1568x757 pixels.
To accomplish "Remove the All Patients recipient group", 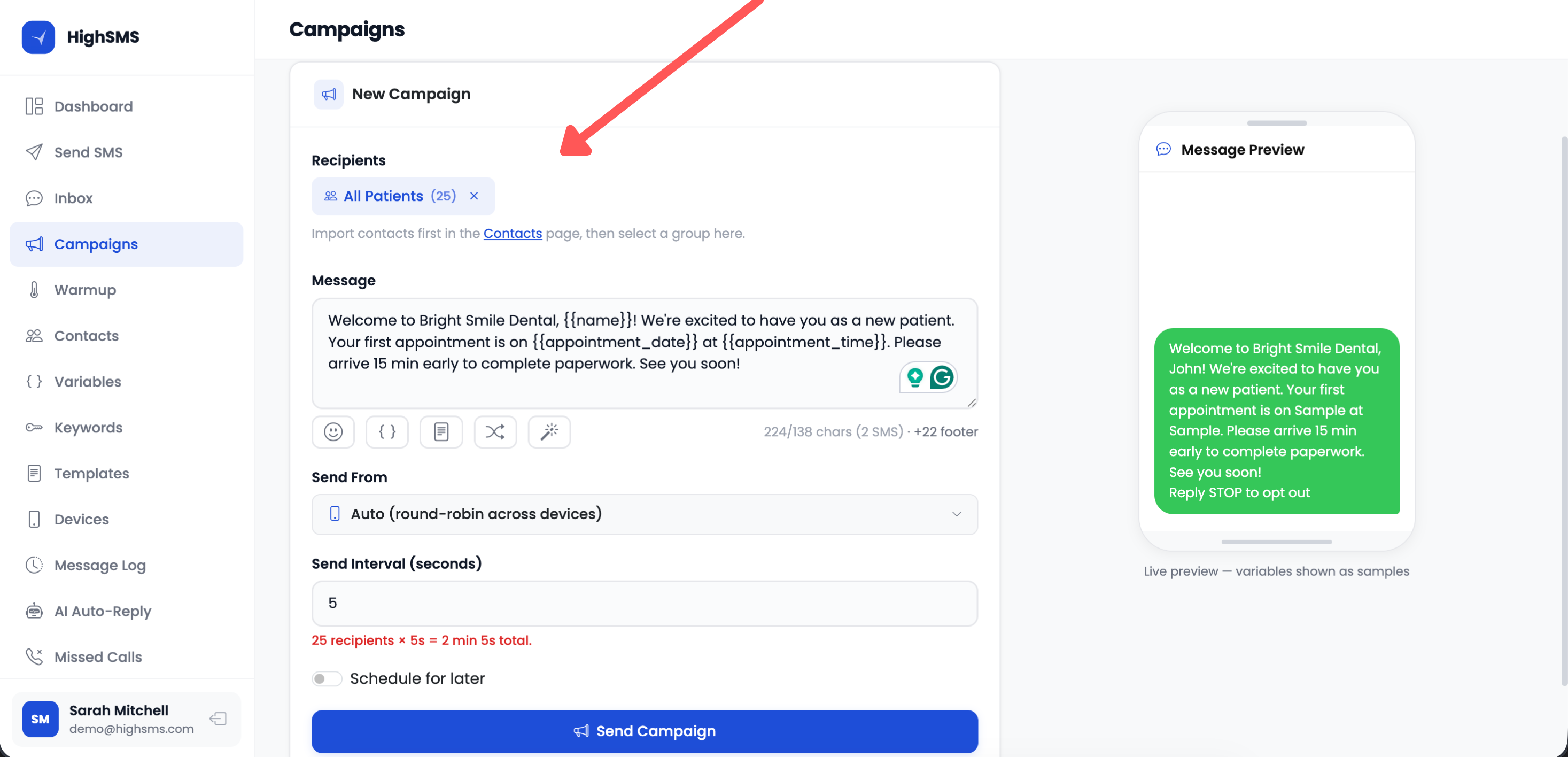I will (474, 196).
